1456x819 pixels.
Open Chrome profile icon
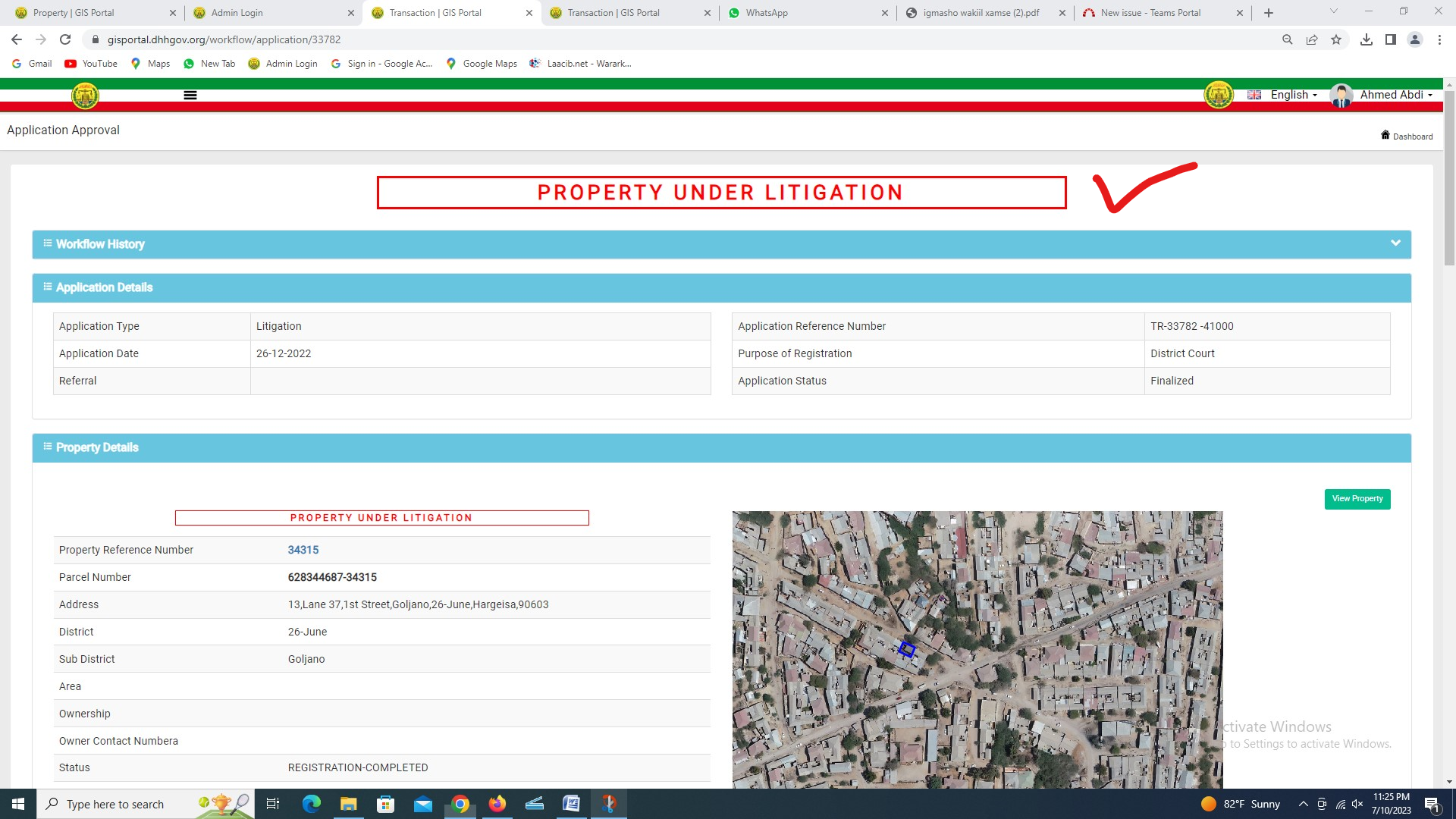click(1415, 39)
